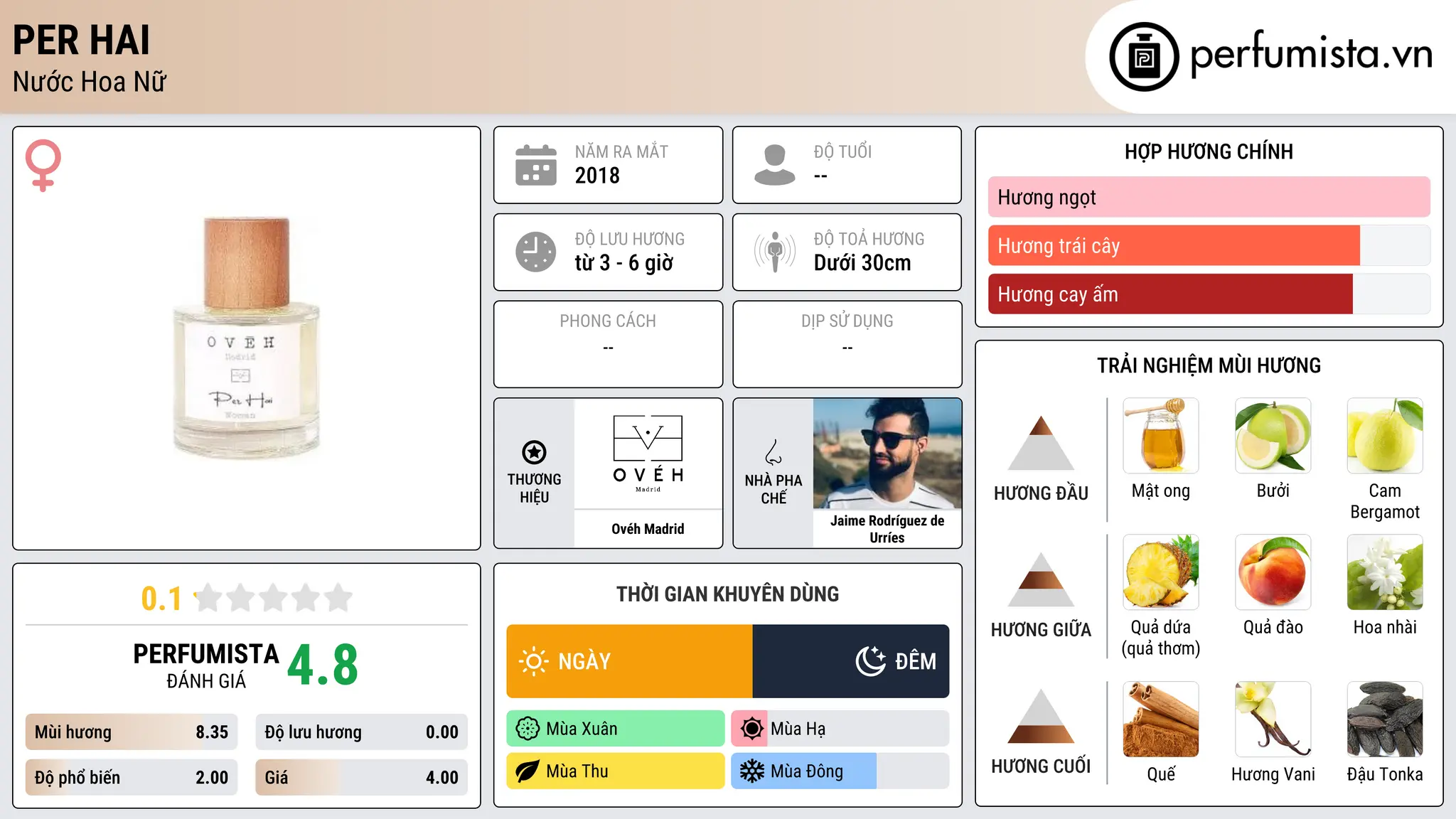Image resolution: width=1456 pixels, height=819 pixels.
Task: Select the Ngày daytime bar
Action: click(629, 661)
